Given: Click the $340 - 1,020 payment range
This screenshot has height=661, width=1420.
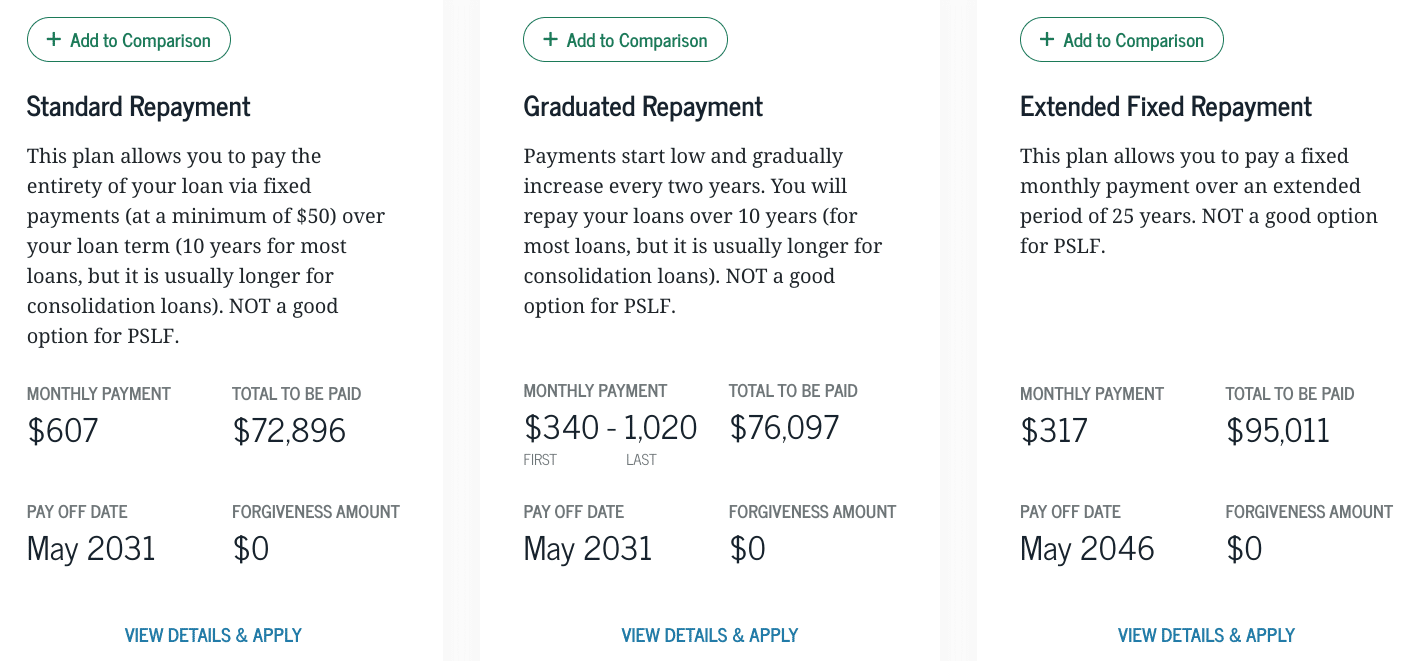Looking at the screenshot, I should 610,427.
